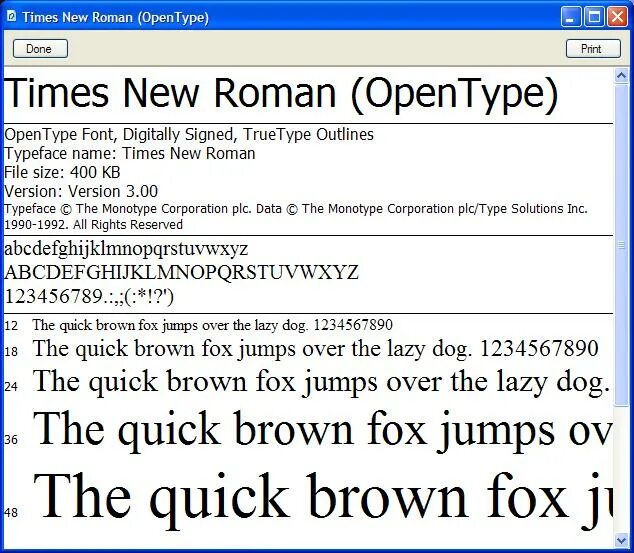Viewport: 634px width, 553px height.
Task: Click the digits and punctuation sample line
Action: coord(89,297)
